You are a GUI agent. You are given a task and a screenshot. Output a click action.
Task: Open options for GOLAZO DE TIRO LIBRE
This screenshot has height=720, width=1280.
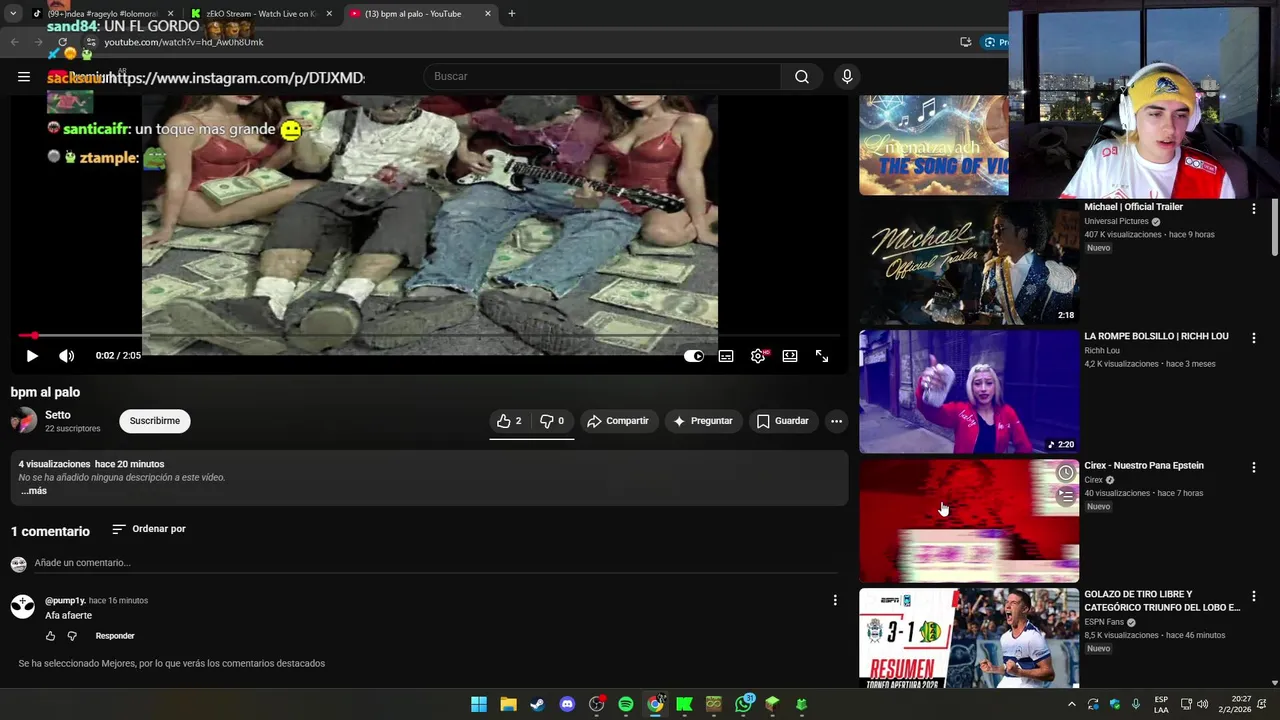(x=1253, y=596)
